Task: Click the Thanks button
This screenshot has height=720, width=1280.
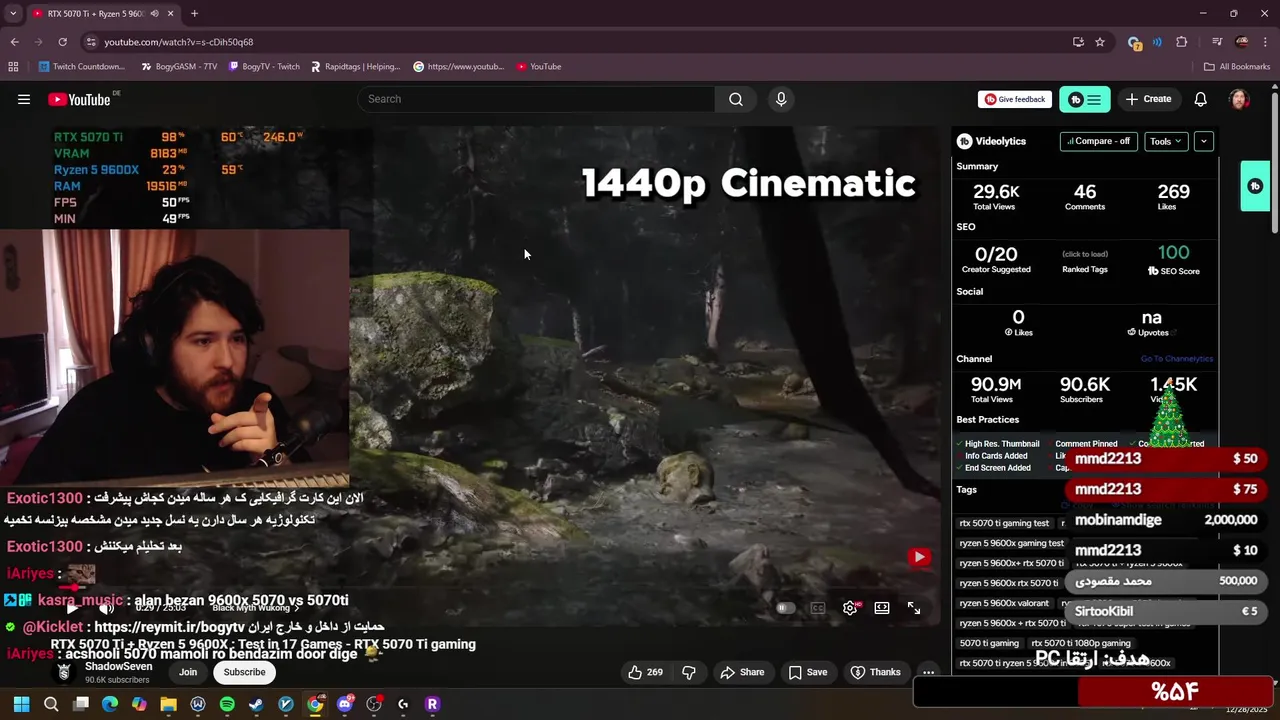Action: coord(875,672)
